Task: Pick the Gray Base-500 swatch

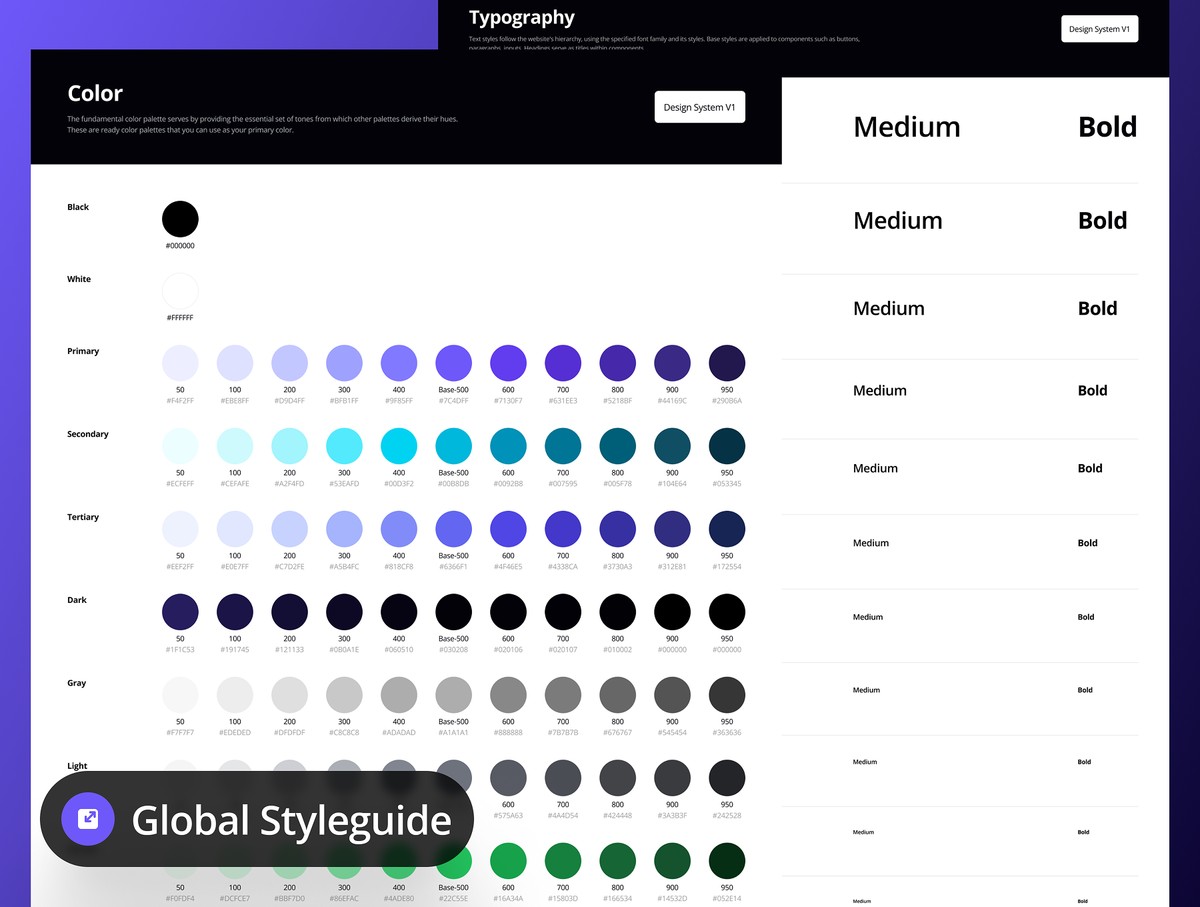Action: 453,694
